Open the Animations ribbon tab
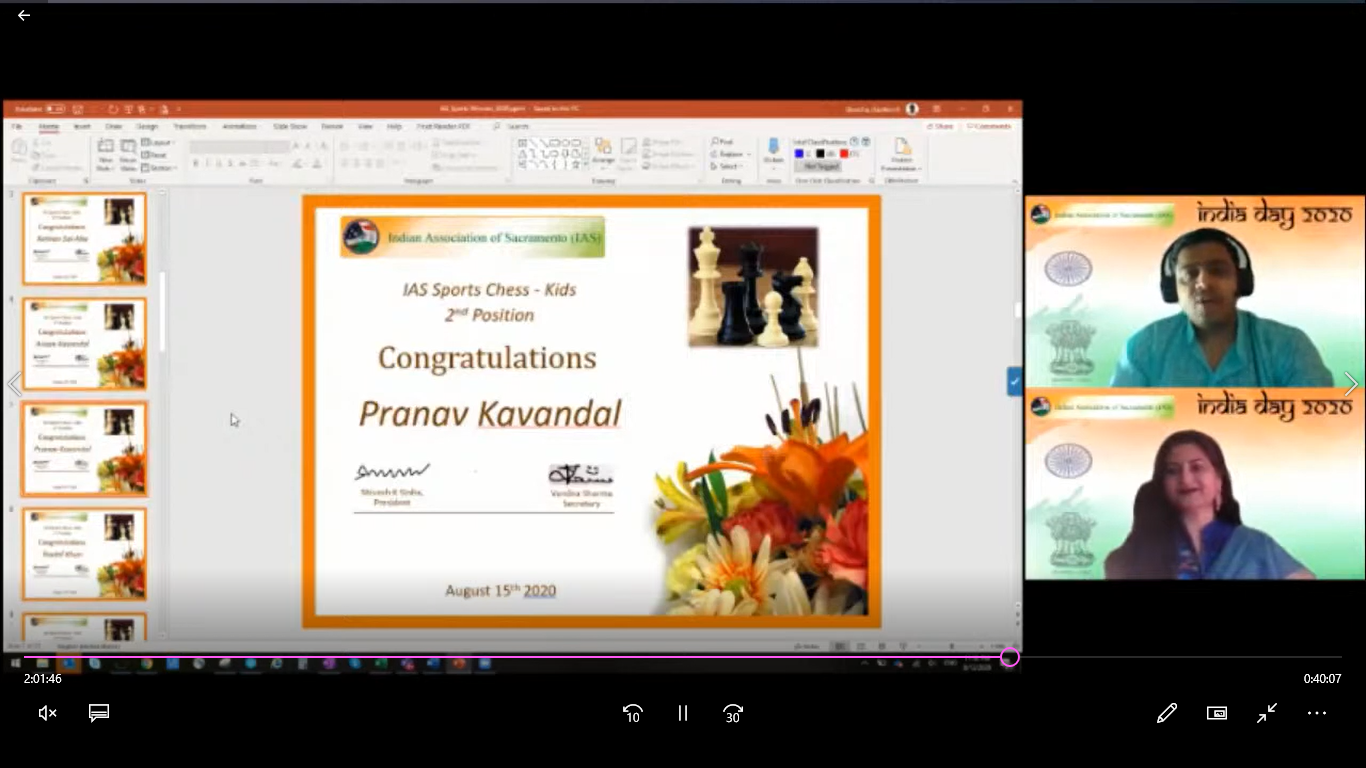This screenshot has height=768, width=1366. tap(239, 127)
